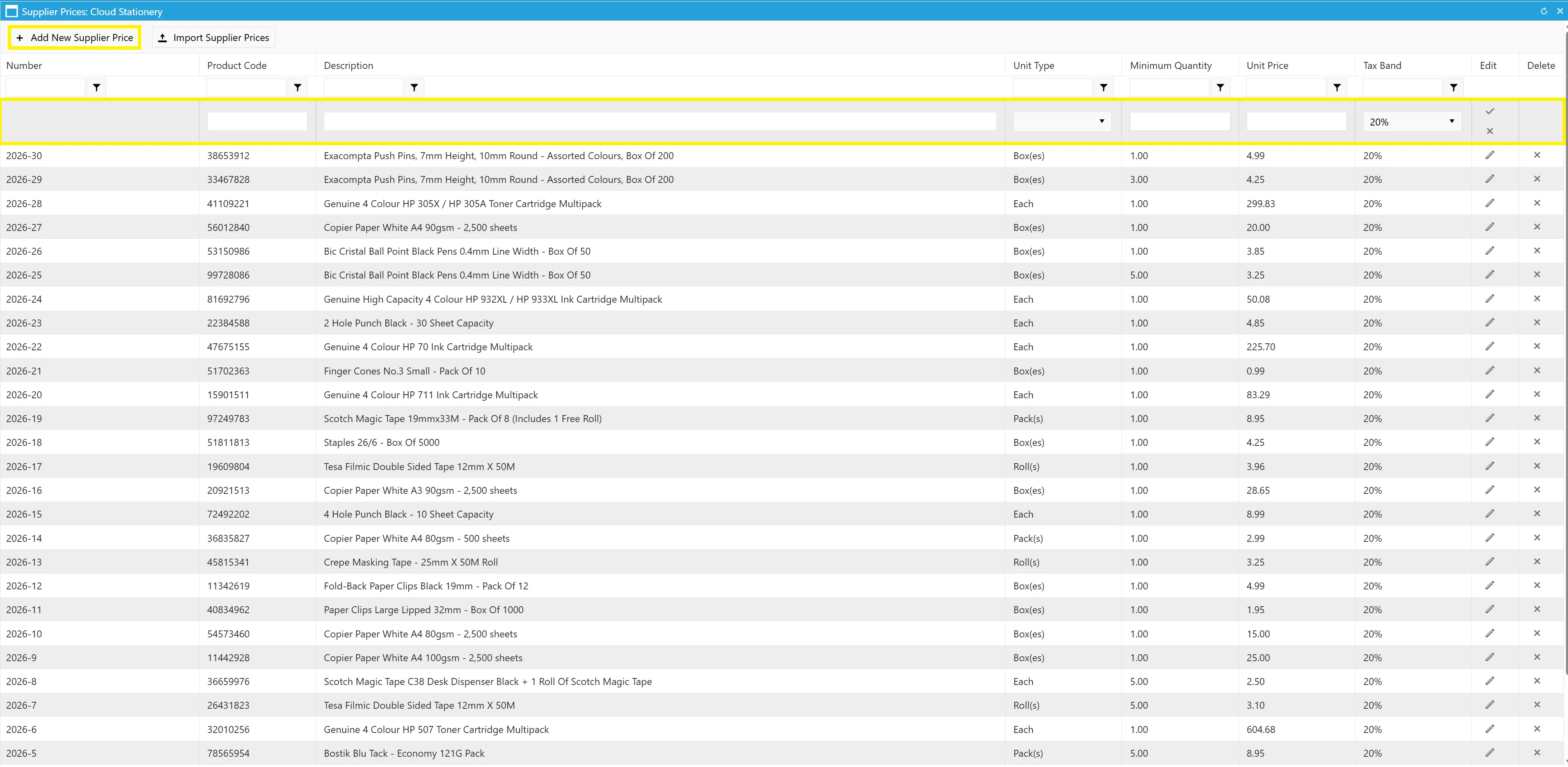Open the Number column filter icon
This screenshot has height=767, width=1568.
(96, 88)
